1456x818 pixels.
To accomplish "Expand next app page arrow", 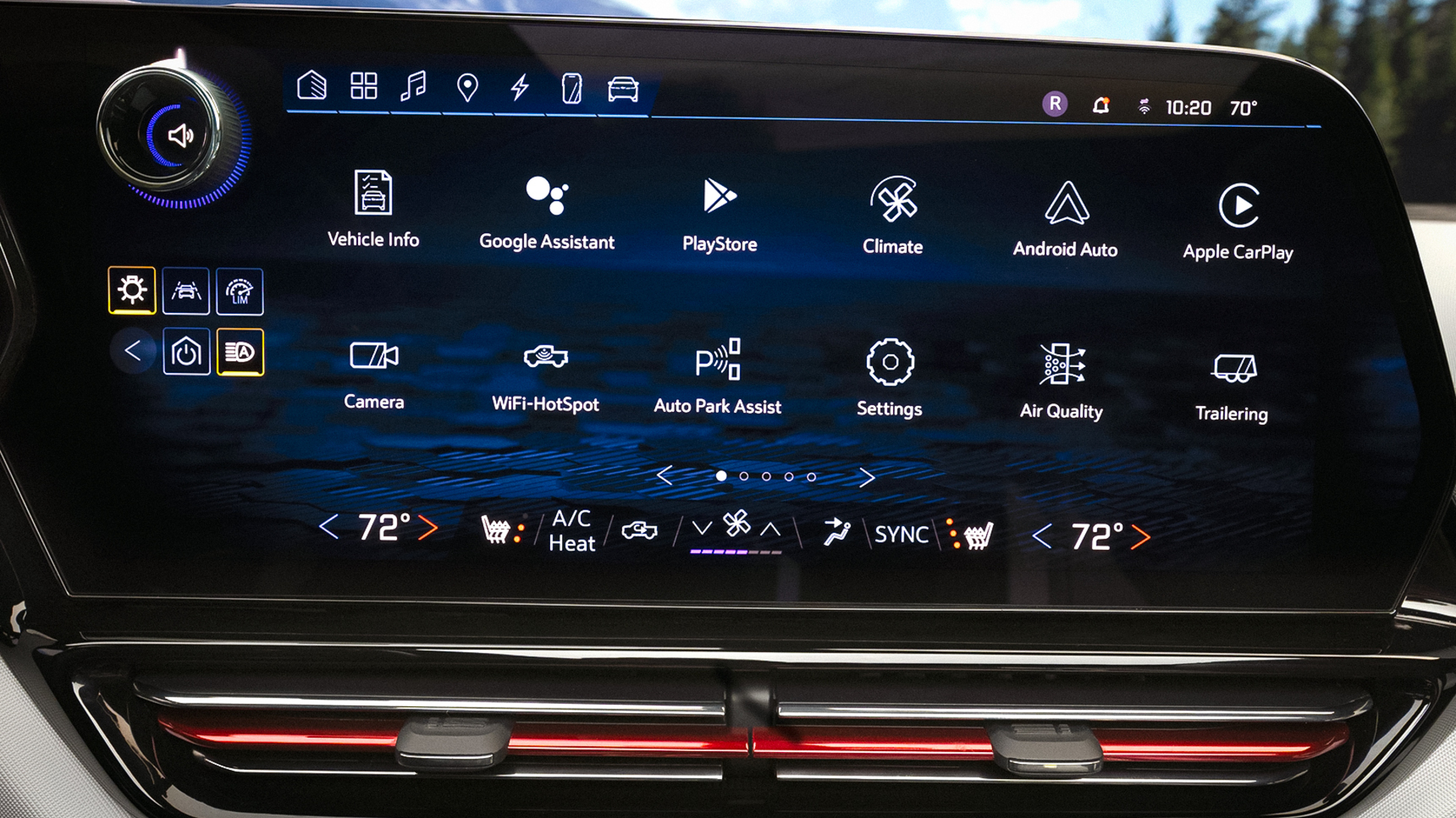I will [x=869, y=475].
